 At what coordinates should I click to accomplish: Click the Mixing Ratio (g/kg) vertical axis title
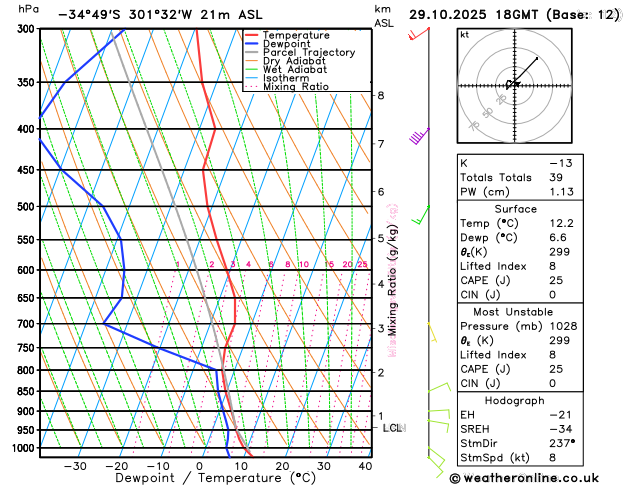pyautogui.click(x=392, y=280)
